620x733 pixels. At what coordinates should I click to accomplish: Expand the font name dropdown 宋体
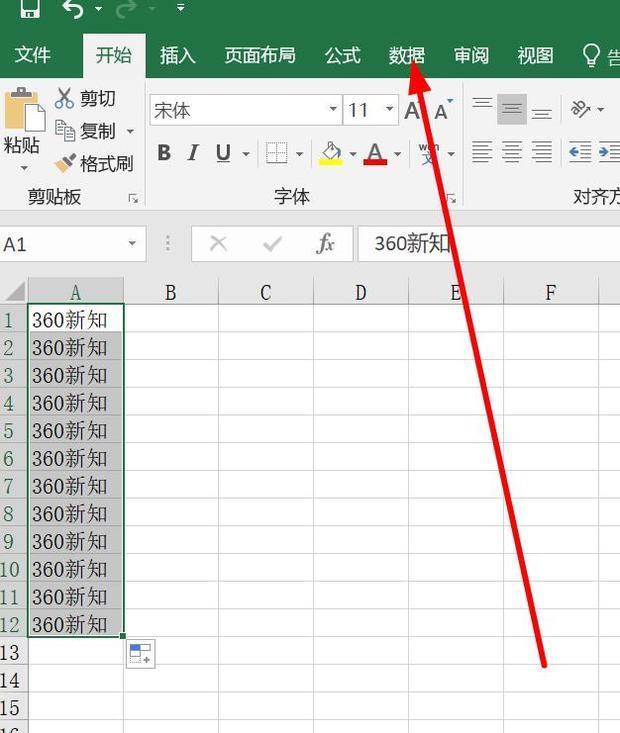tap(333, 110)
